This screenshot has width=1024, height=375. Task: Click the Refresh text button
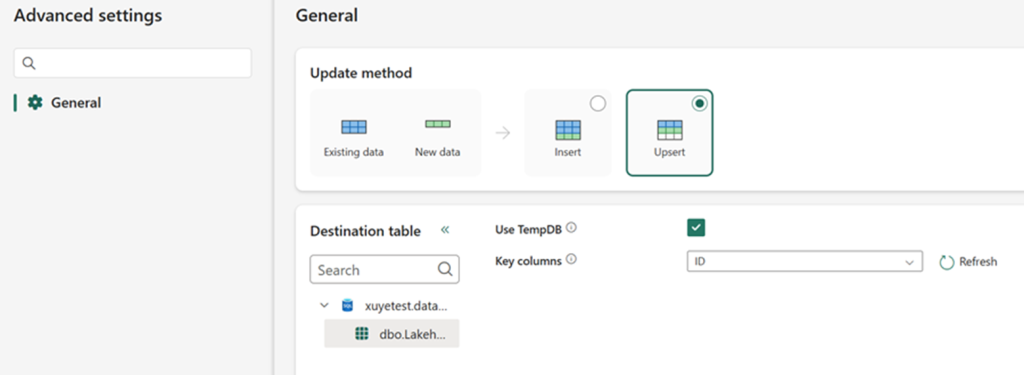(978, 262)
